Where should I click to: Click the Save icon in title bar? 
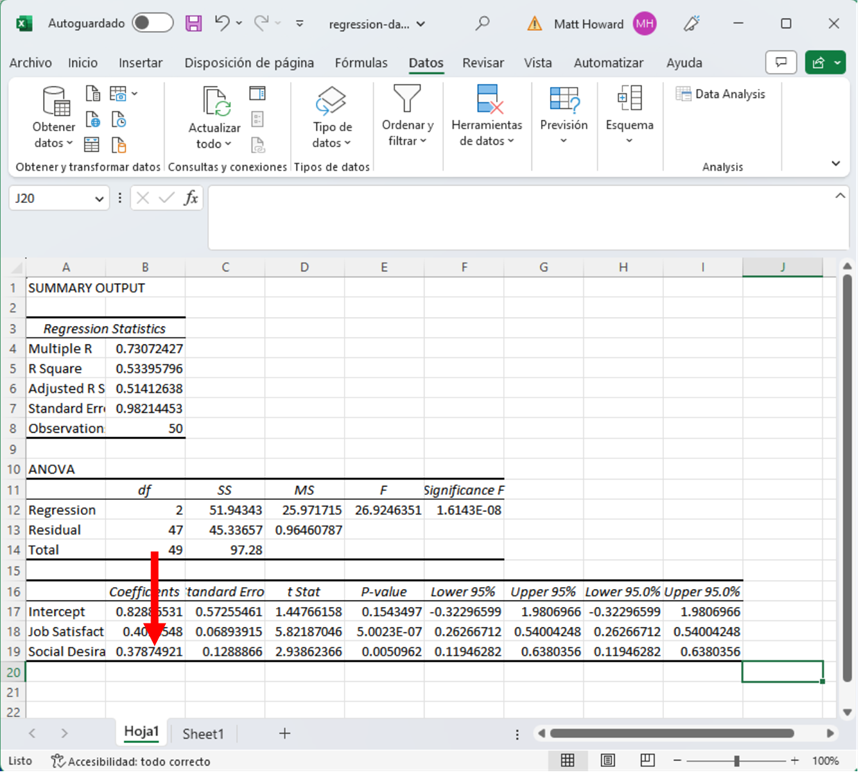[x=194, y=23]
